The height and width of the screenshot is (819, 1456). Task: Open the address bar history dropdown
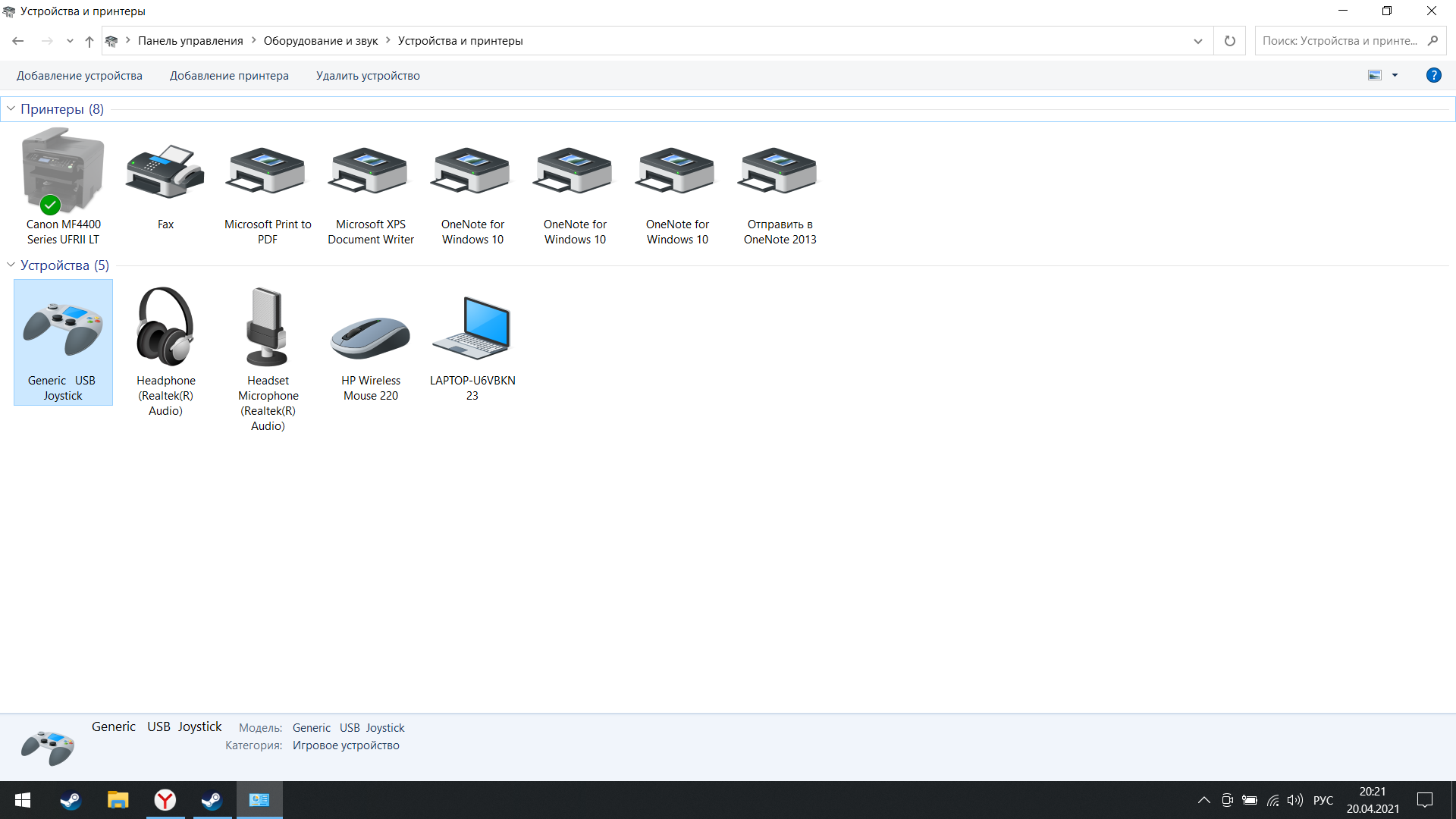point(1198,41)
